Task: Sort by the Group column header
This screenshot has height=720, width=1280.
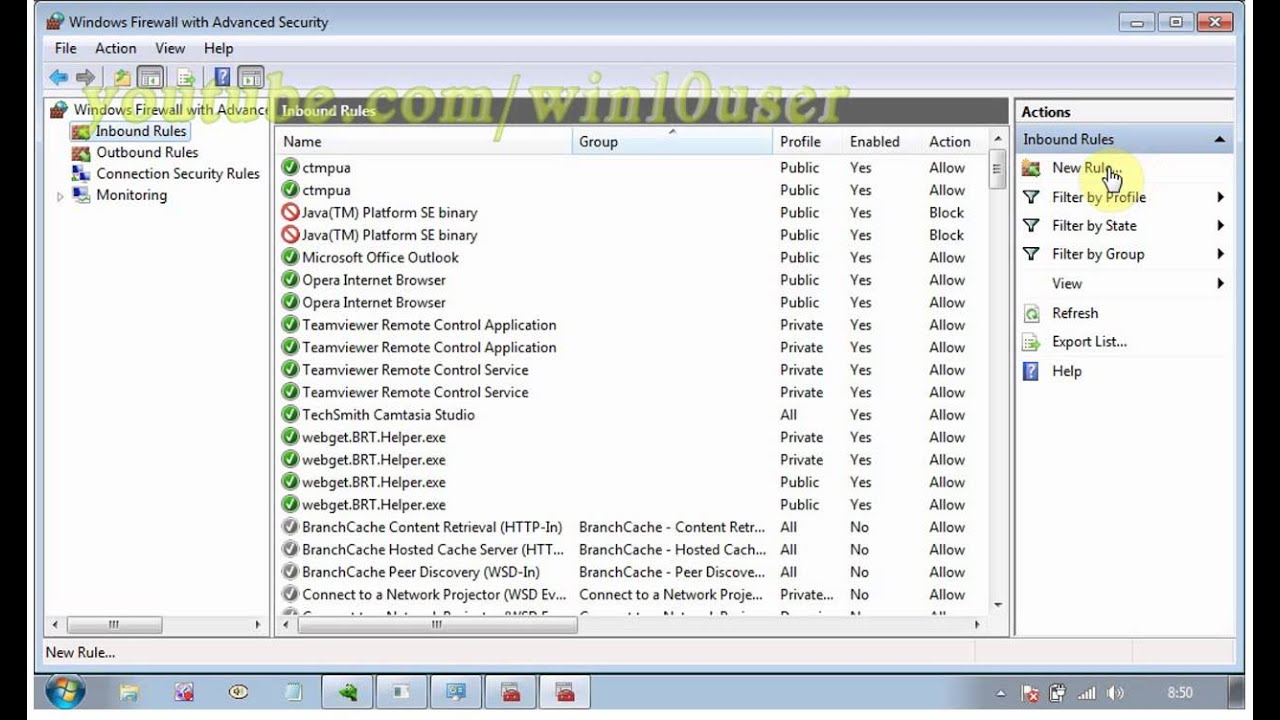Action: pos(672,142)
